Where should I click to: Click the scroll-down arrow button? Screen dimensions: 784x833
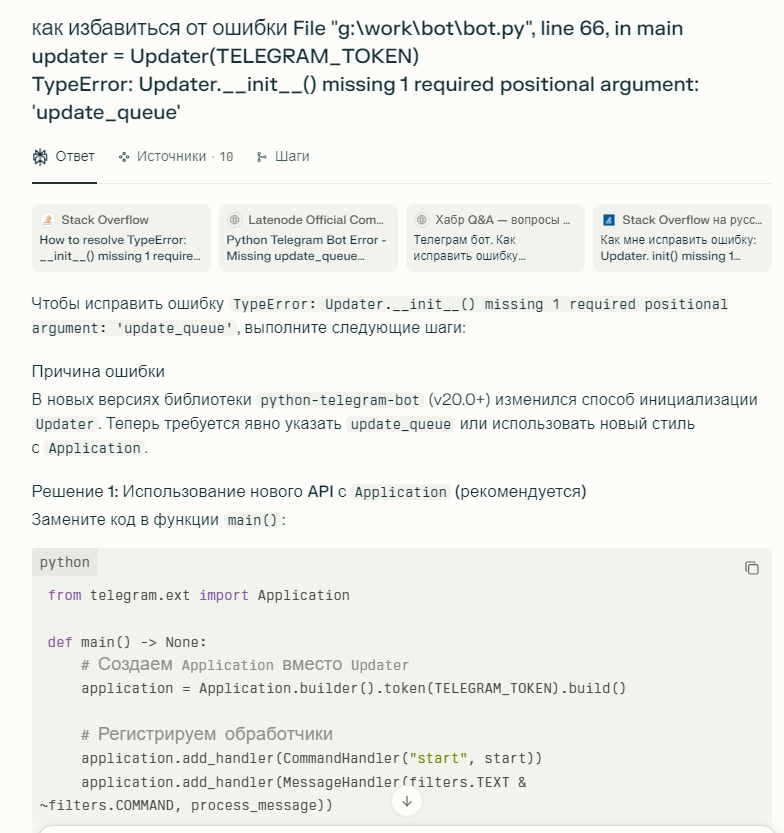click(407, 801)
